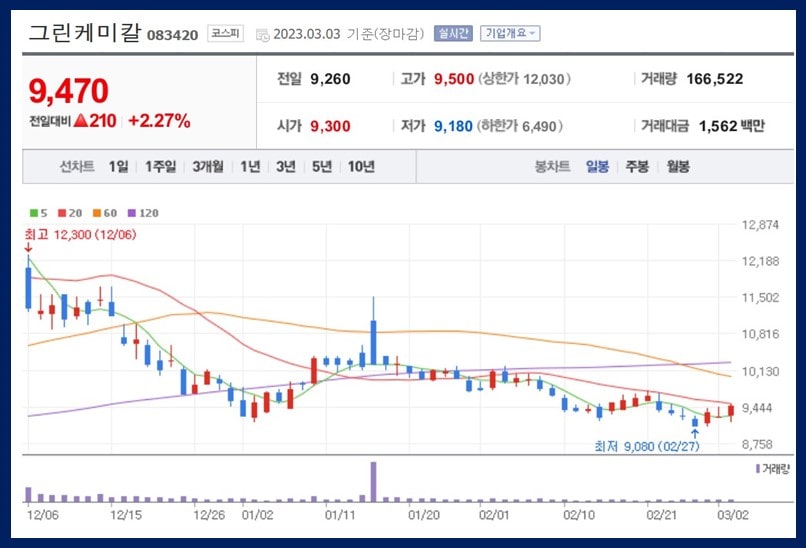Image resolution: width=806 pixels, height=548 pixels.
Task: Click the 시가 value 9,300
Action: pos(331,126)
